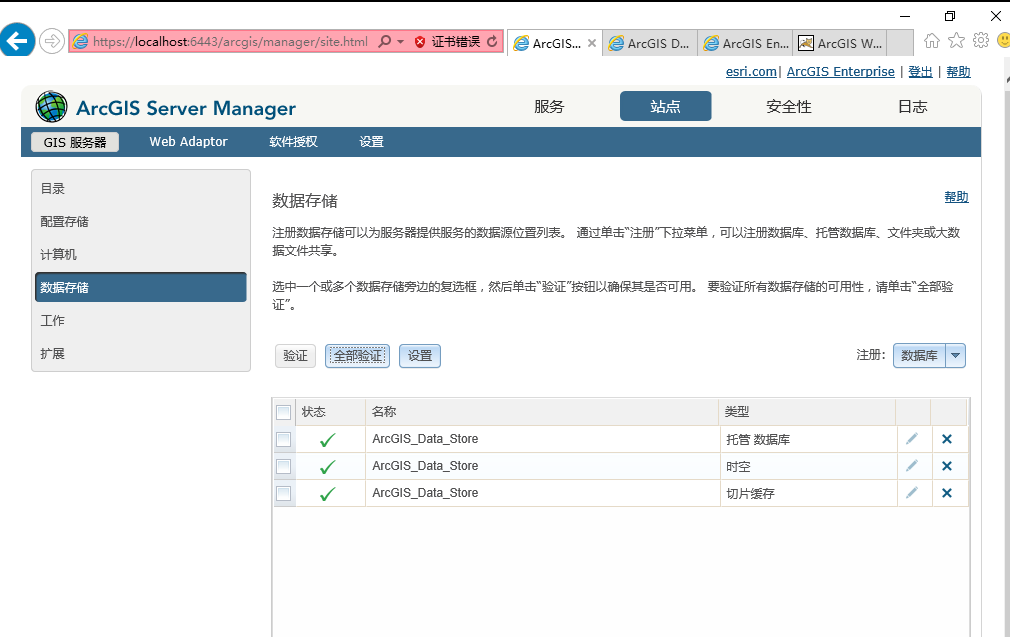This screenshot has height=637, width=1010.
Task: Delete the 托管 数据库 data store entry
Action: (x=947, y=439)
